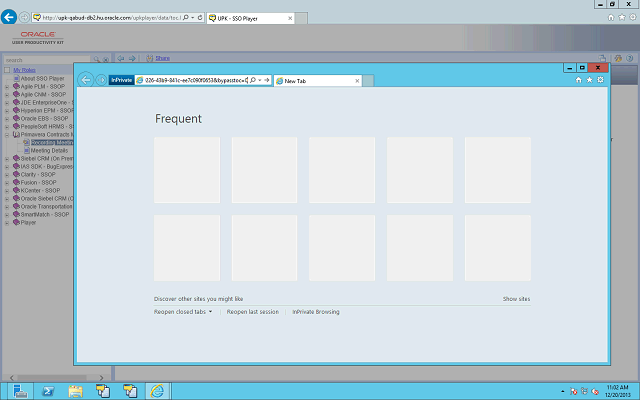Click the search magnifier in InPrivate address bar

253,80
